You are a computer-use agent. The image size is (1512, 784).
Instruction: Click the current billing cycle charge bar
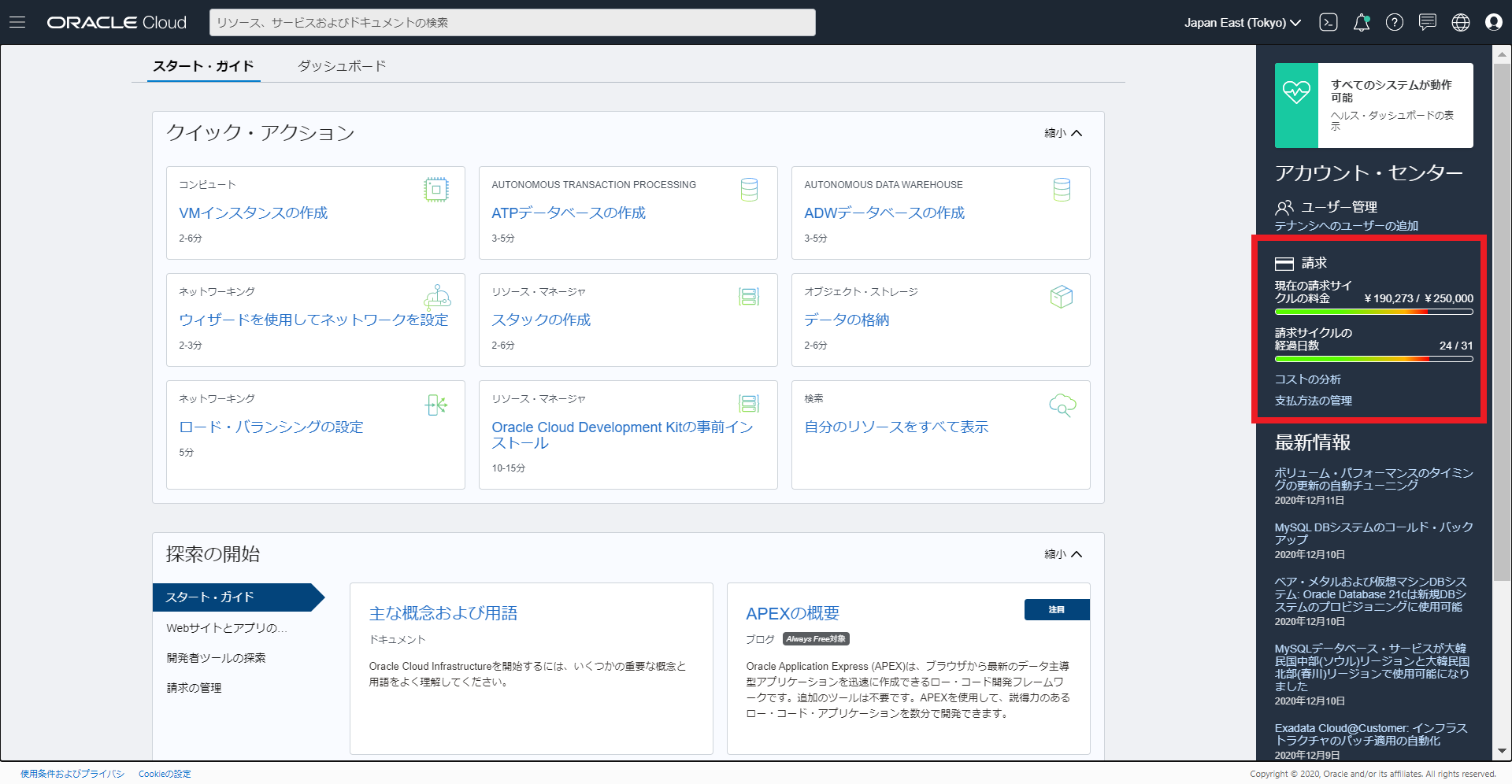coord(1373,312)
